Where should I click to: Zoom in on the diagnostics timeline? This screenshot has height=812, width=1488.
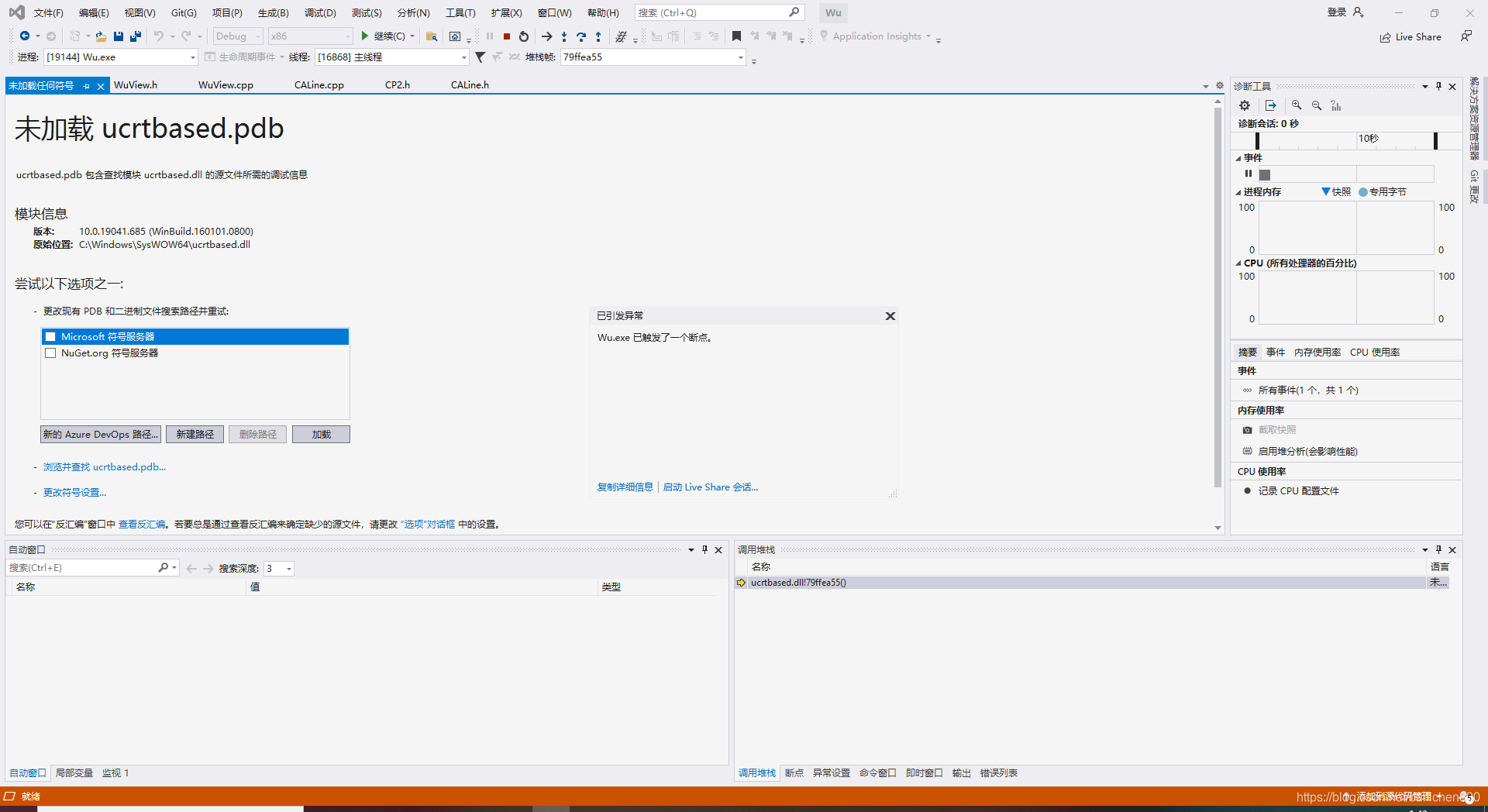coord(1297,105)
